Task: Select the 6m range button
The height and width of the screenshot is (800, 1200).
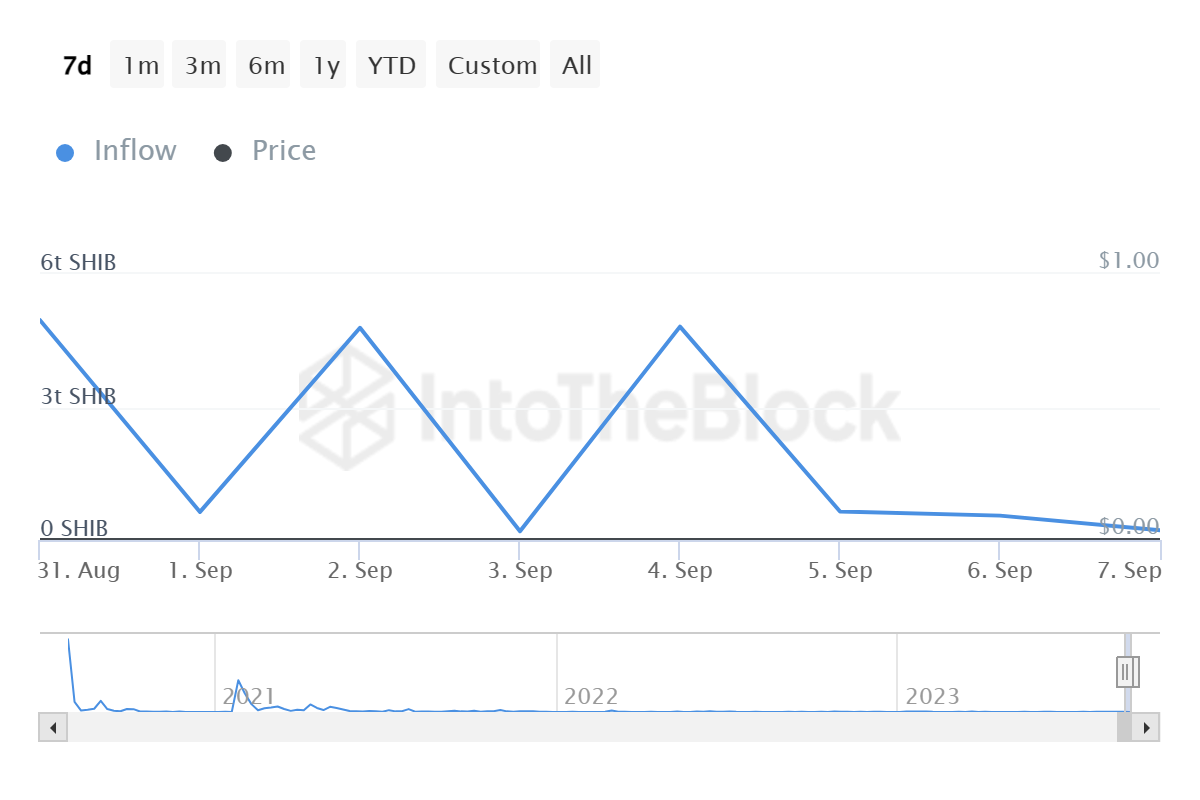Action: click(266, 65)
